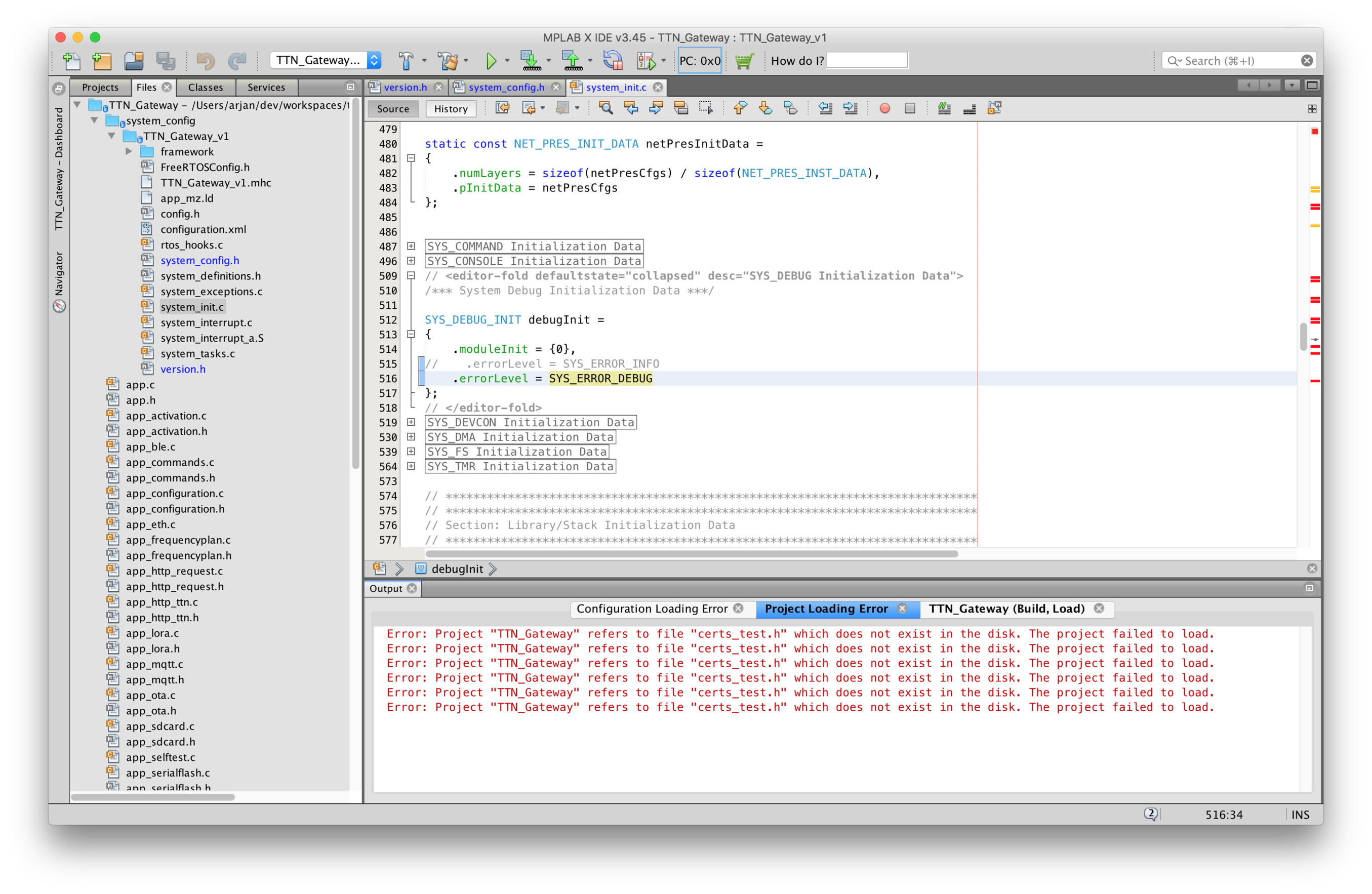This screenshot has height=894, width=1372.
Task: Click the Debug Project icon
Action: point(645,61)
